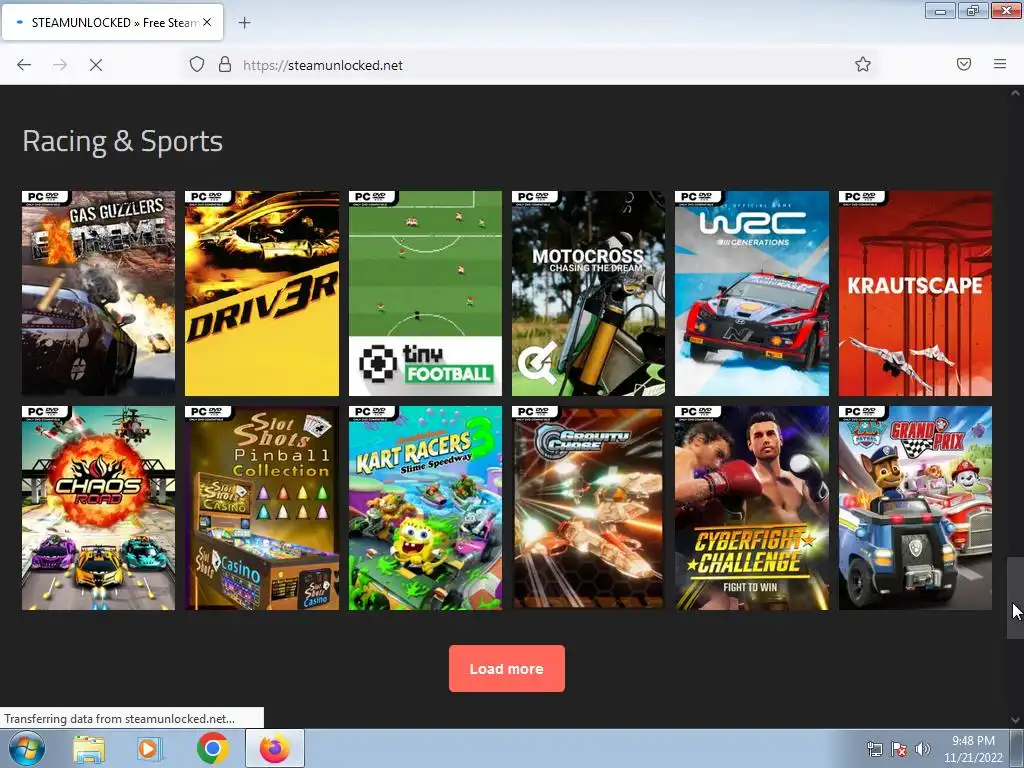This screenshot has height=768, width=1024.
Task: Open the WRC Generations game cover
Action: [x=752, y=293]
